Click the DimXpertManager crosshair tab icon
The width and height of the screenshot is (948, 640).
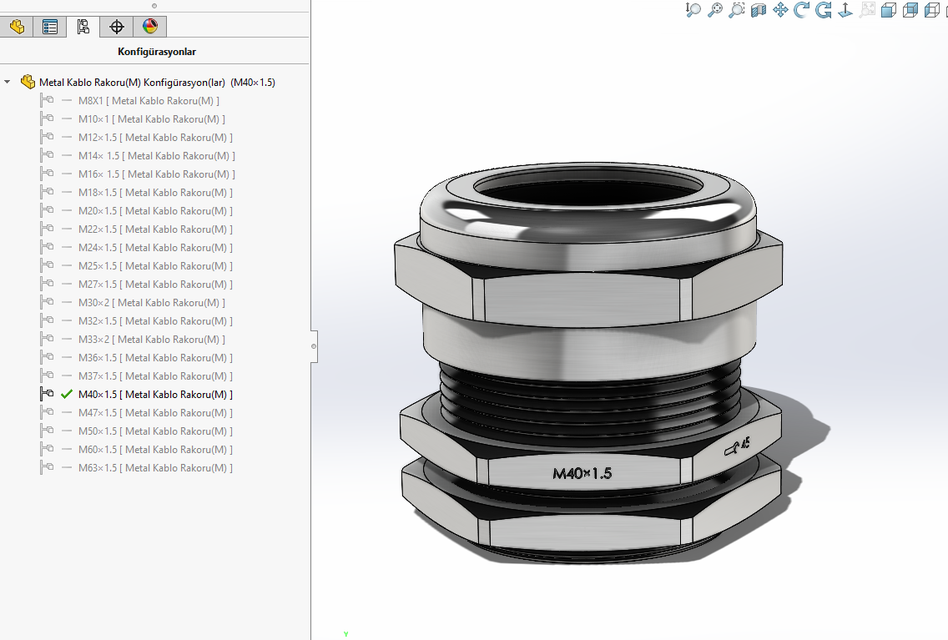point(116,27)
